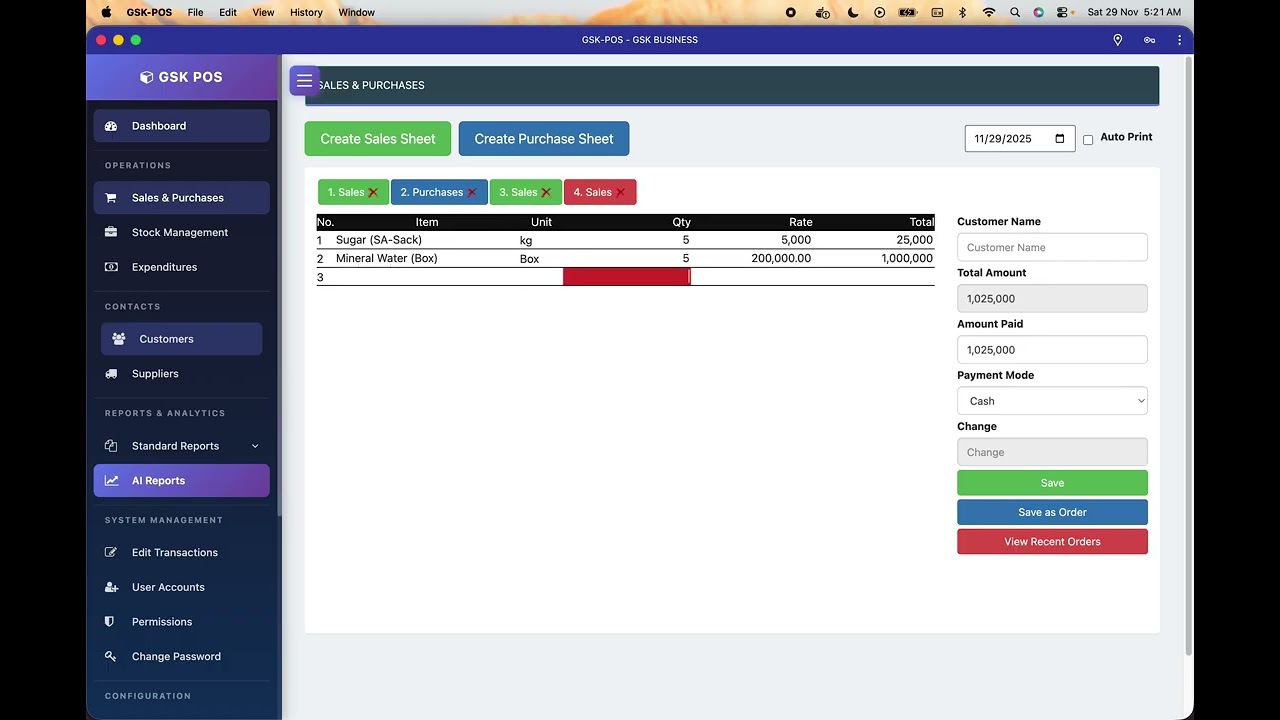Open the Payment Mode dropdown
The image size is (1280, 720).
1052,401
